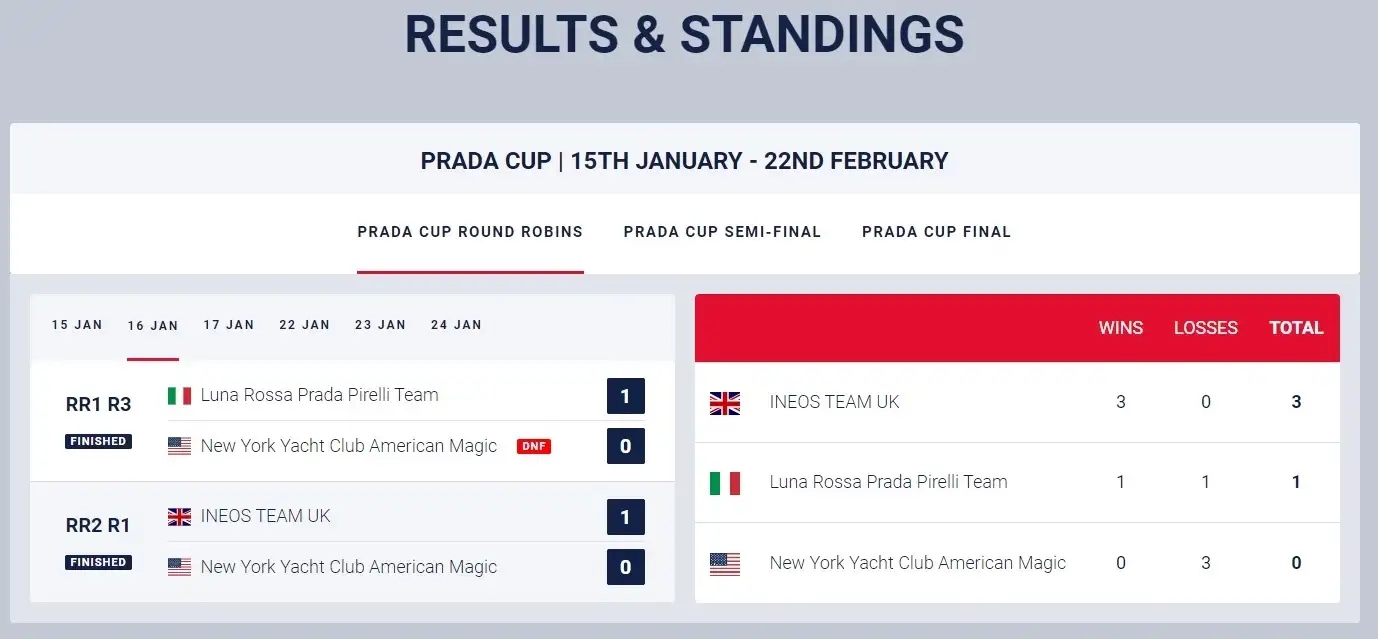
Task: Click the UK flag in the RR2 R1 match
Action: pyautogui.click(x=179, y=517)
